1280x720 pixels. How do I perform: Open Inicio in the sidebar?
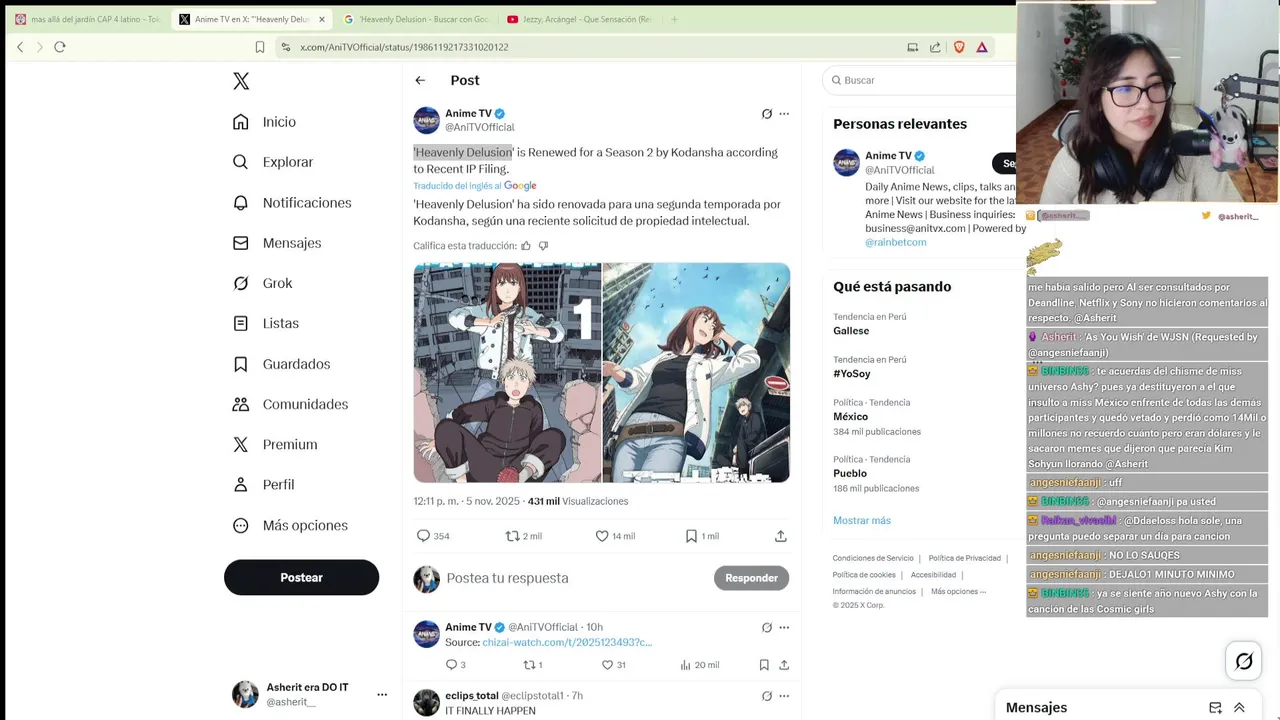(x=264, y=122)
